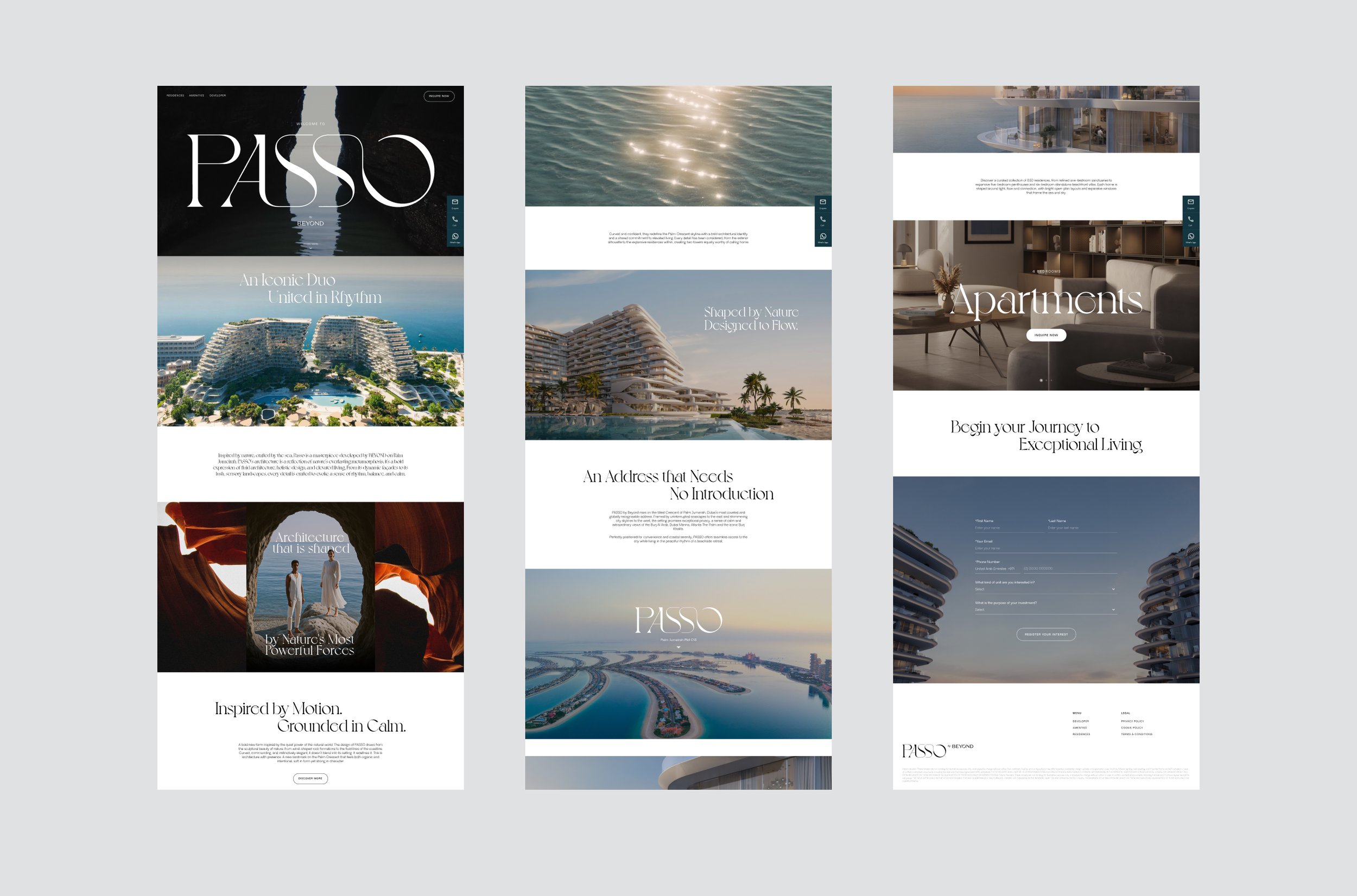Click the Inquire Now button in the header
This screenshot has height=896, width=1357.
(439, 96)
